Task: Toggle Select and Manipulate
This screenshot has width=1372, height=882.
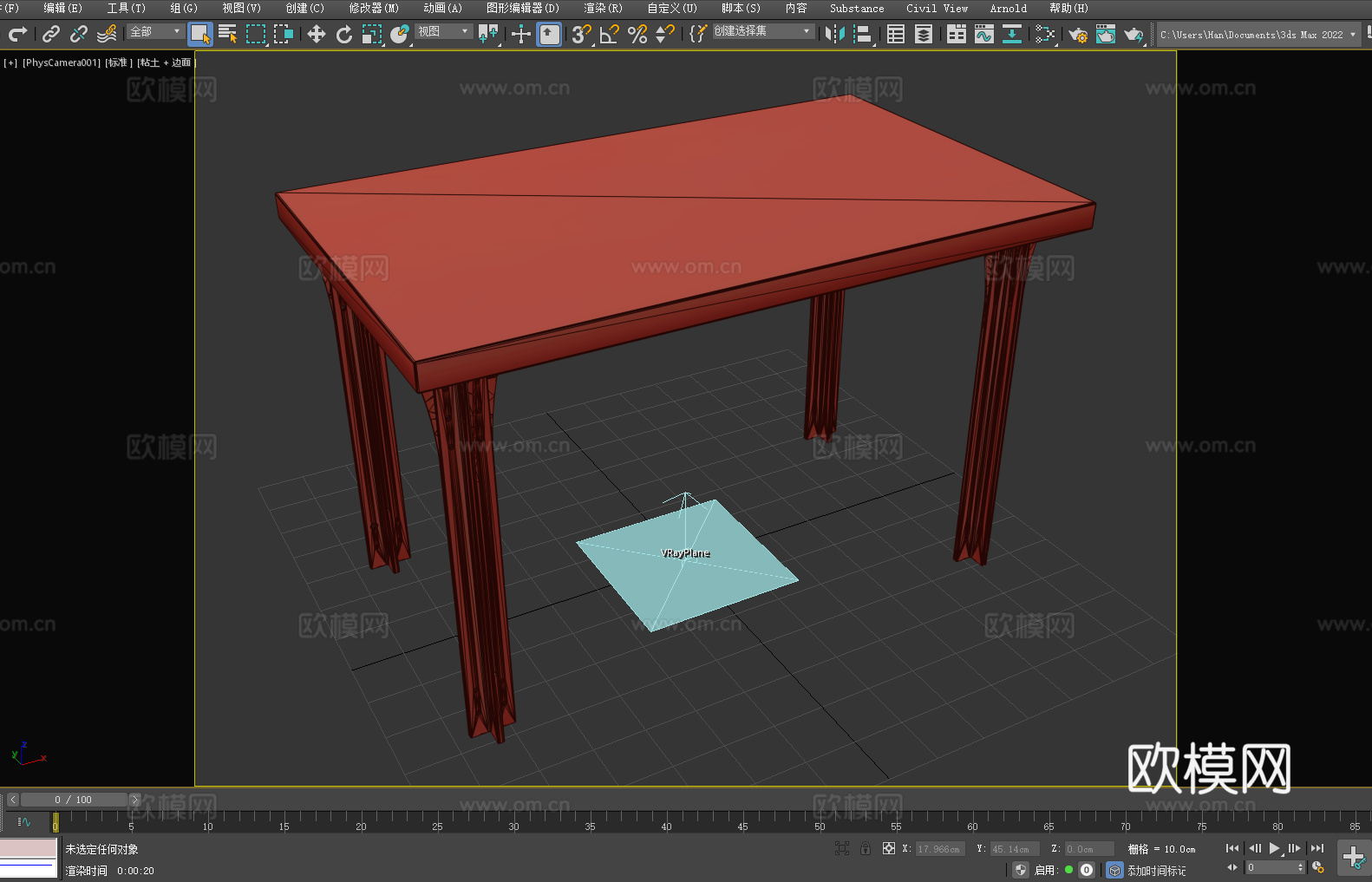Action: click(520, 34)
